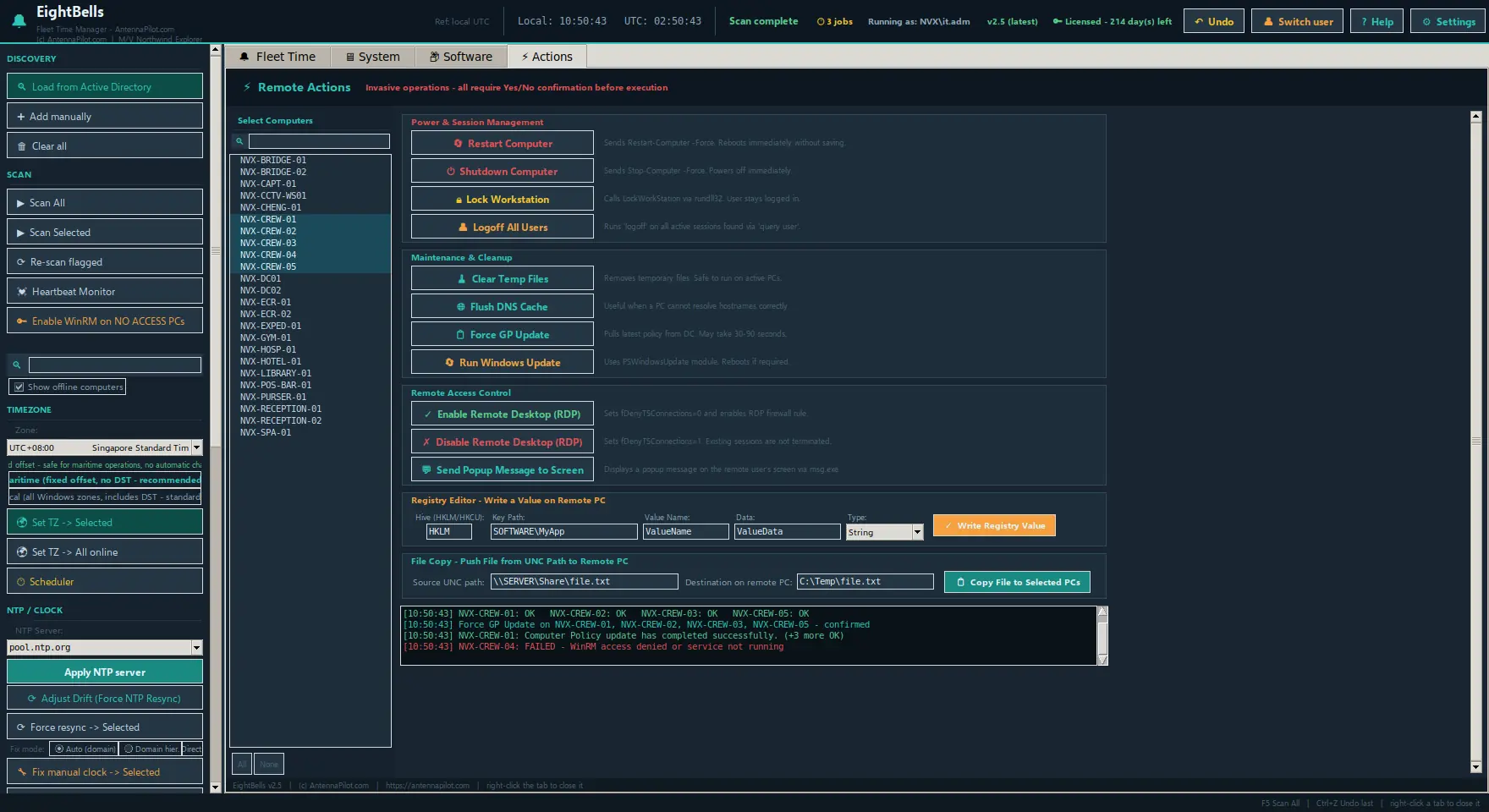The image size is (1489, 812).
Task: Disable Remote Desktop (RDP) with the X button
Action: (503, 442)
